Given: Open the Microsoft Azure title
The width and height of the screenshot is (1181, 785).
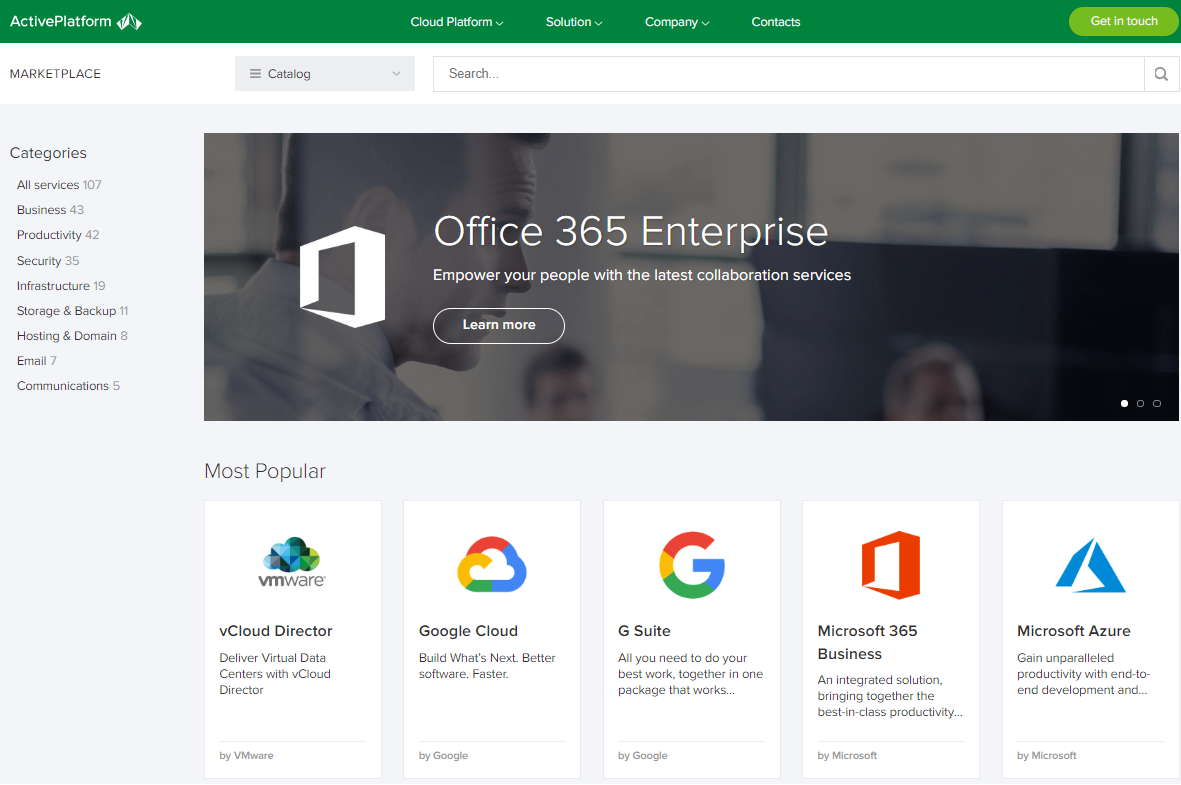Looking at the screenshot, I should [x=1073, y=631].
